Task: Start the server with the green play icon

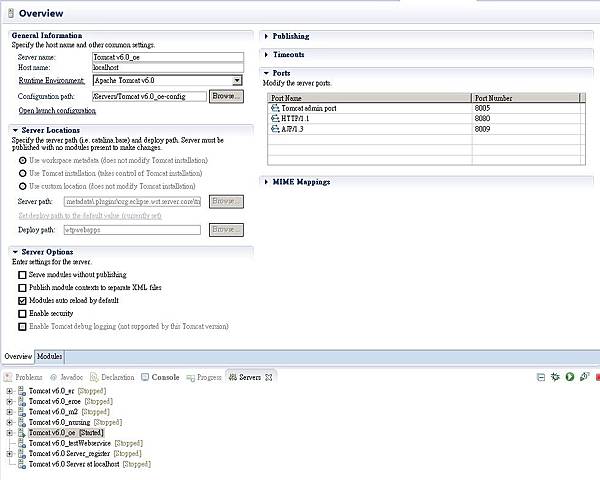Action: coord(570,377)
